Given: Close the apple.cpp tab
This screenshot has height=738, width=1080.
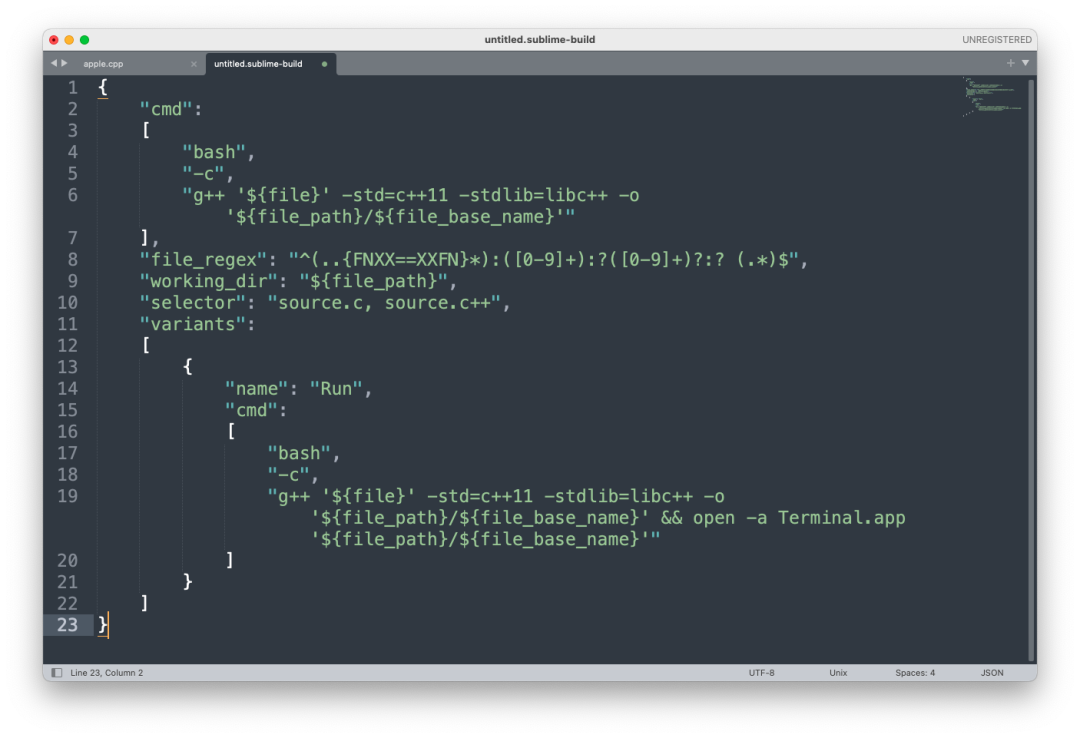Looking at the screenshot, I should tap(194, 64).
